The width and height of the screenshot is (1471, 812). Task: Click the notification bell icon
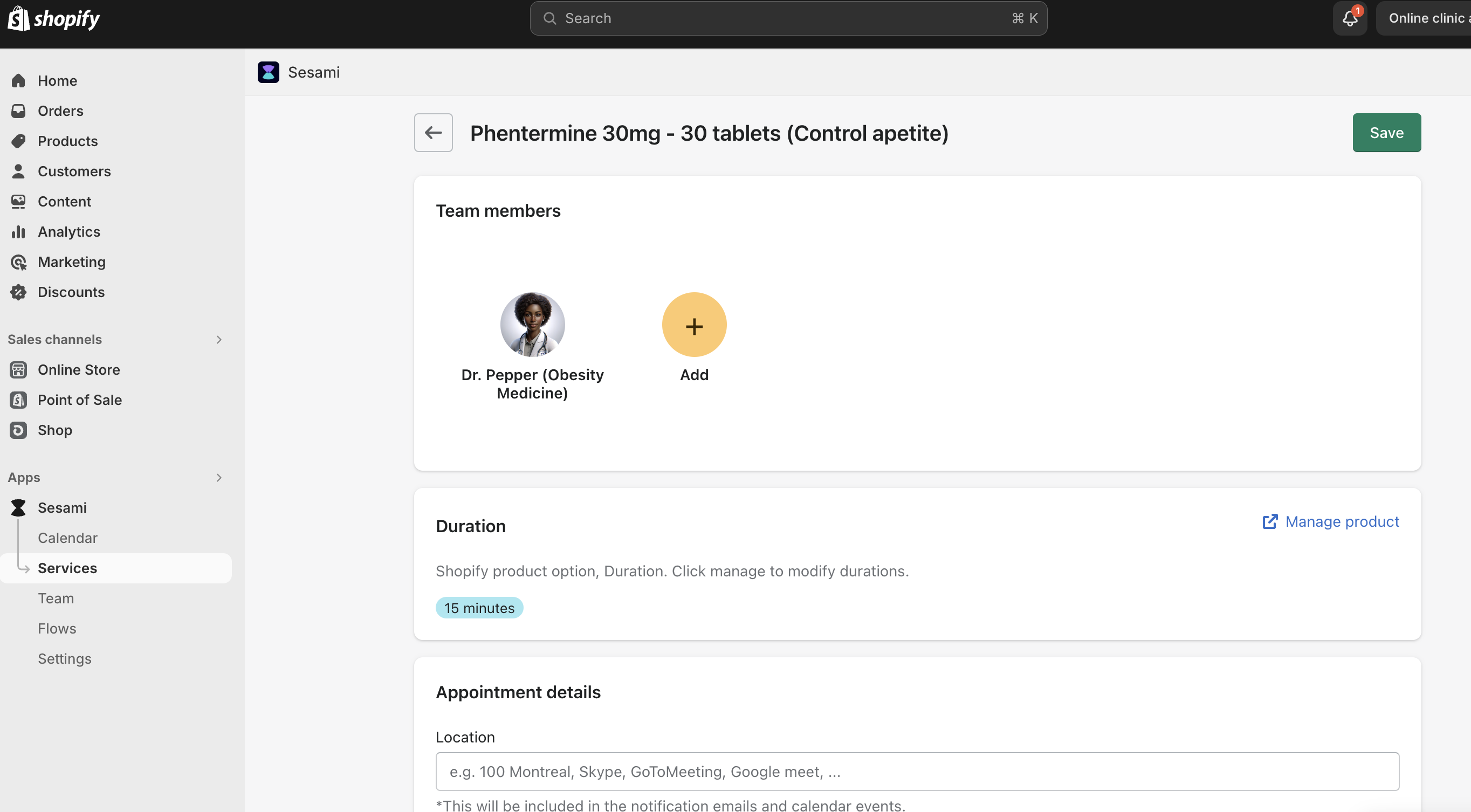(x=1349, y=18)
